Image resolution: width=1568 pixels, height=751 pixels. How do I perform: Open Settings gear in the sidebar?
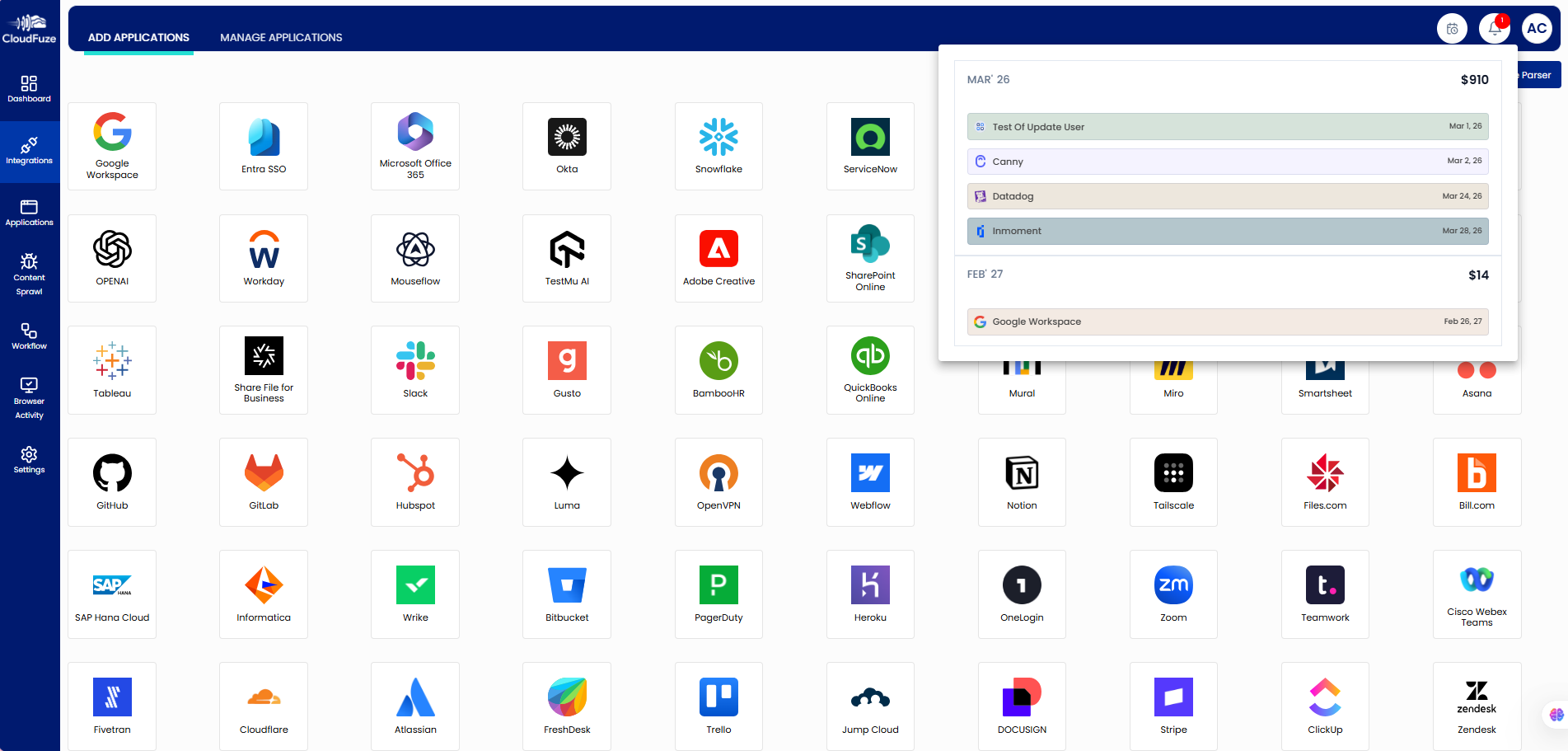point(29,460)
